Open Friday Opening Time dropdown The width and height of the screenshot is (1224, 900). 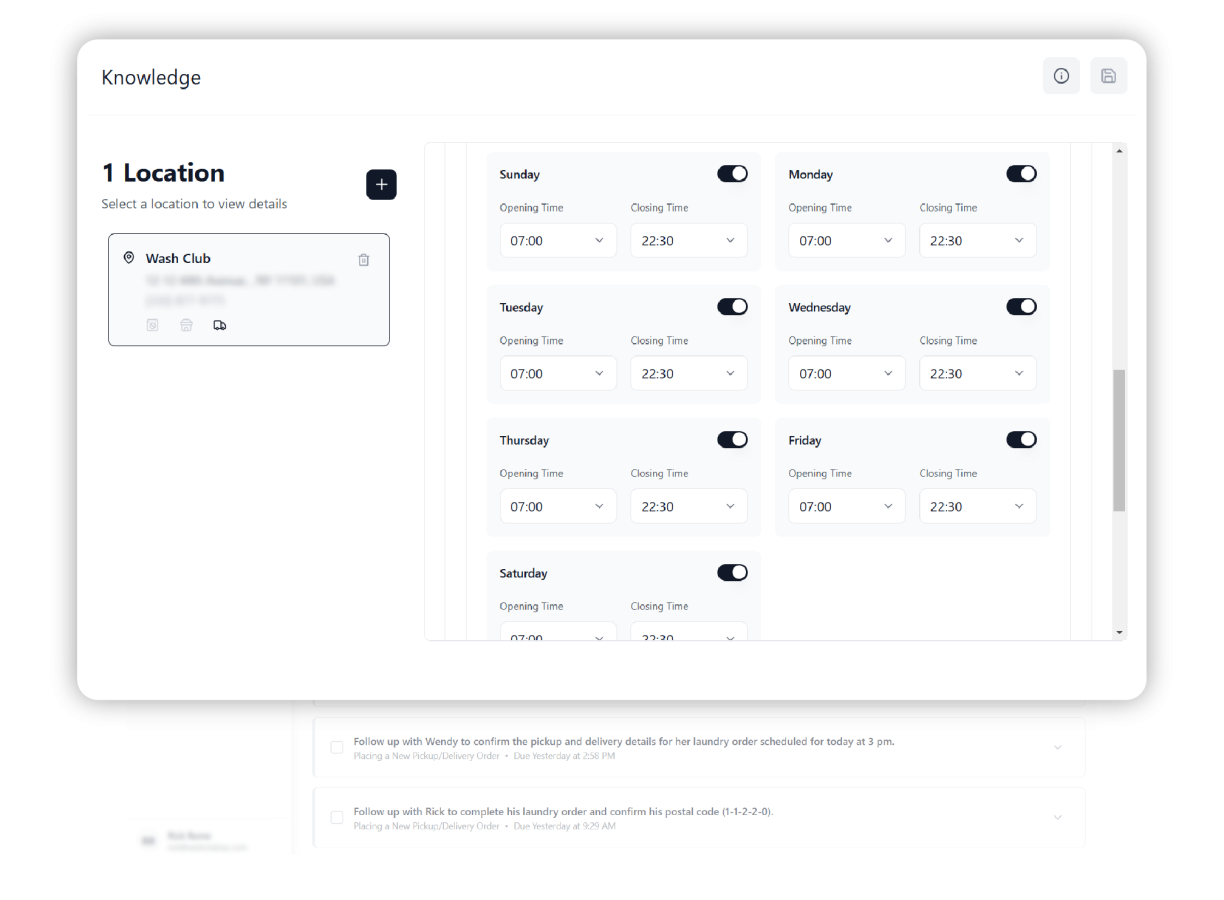[847, 507]
